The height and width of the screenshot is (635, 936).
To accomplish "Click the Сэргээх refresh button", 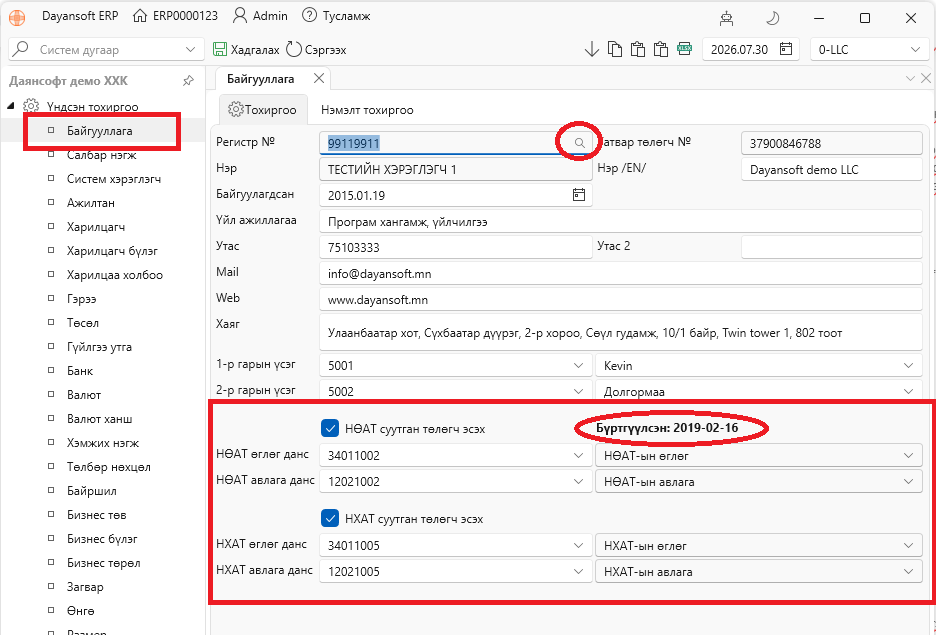I will (x=316, y=50).
